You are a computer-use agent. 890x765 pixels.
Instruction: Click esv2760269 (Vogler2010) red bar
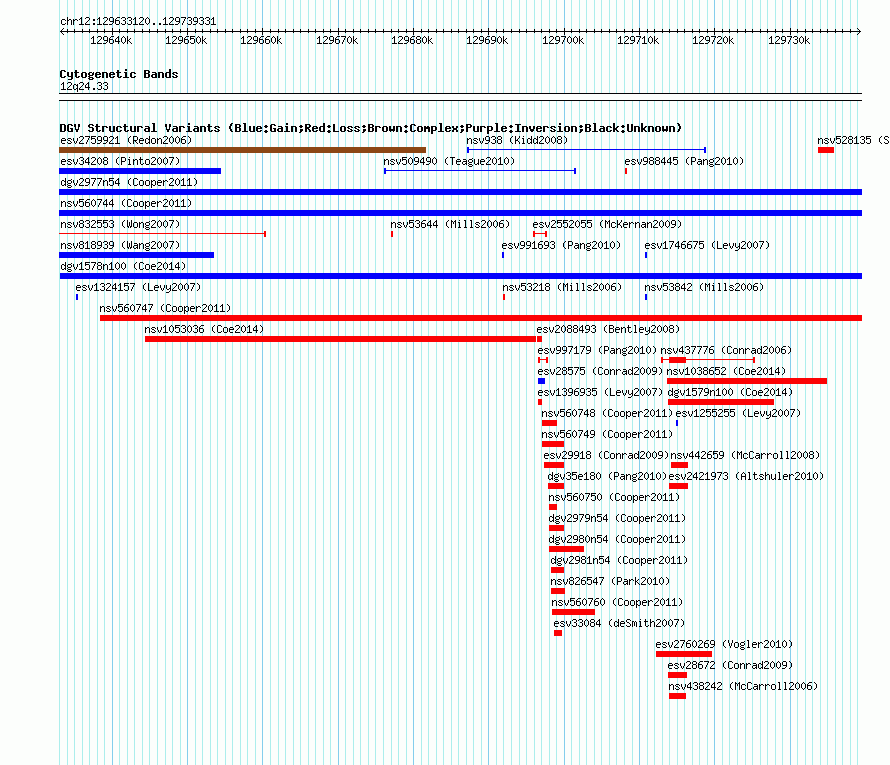coord(684,654)
